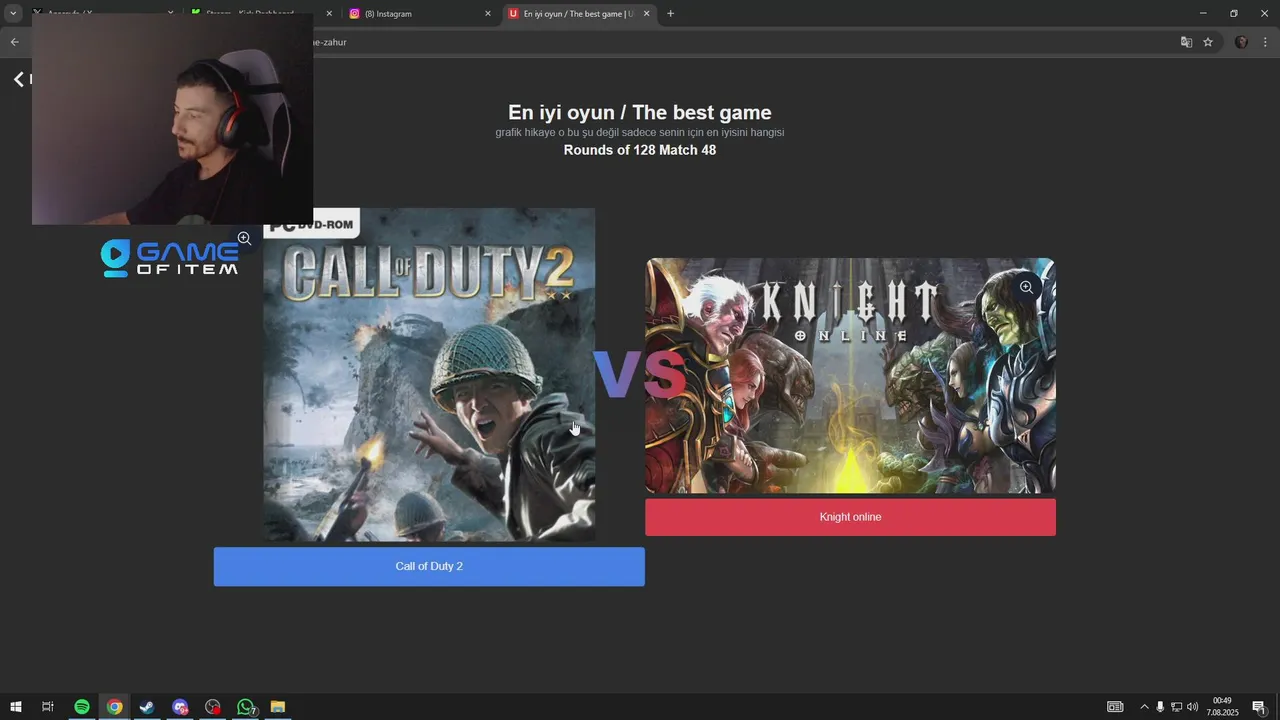Open WhatsApp from the taskbar
Screen dimensions: 1280x720
pos(246,707)
